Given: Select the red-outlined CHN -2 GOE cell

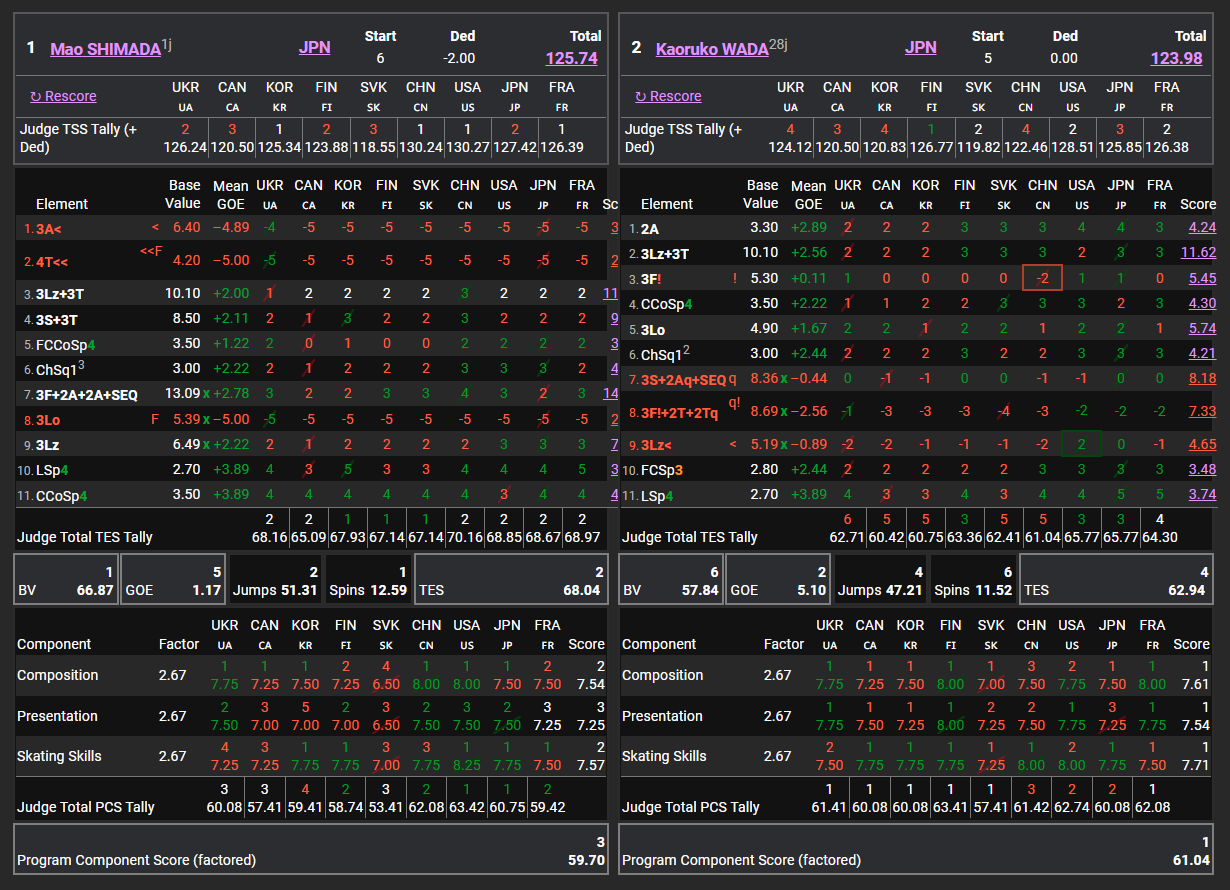Looking at the screenshot, I should [1041, 278].
